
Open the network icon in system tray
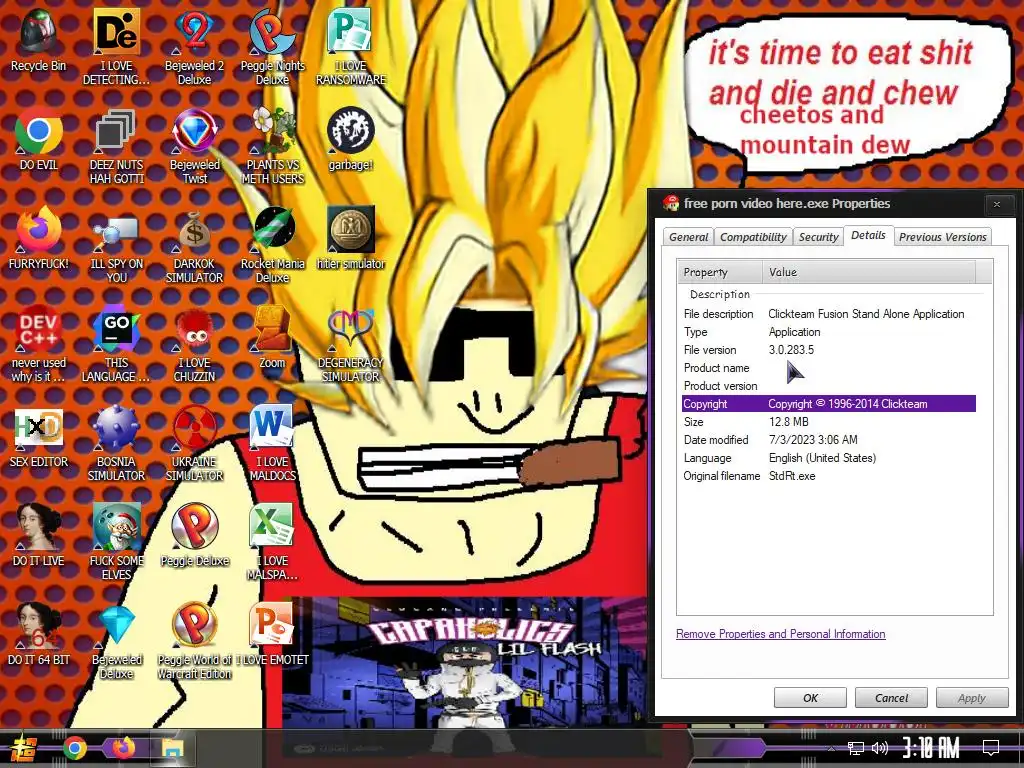pyautogui.click(x=856, y=748)
